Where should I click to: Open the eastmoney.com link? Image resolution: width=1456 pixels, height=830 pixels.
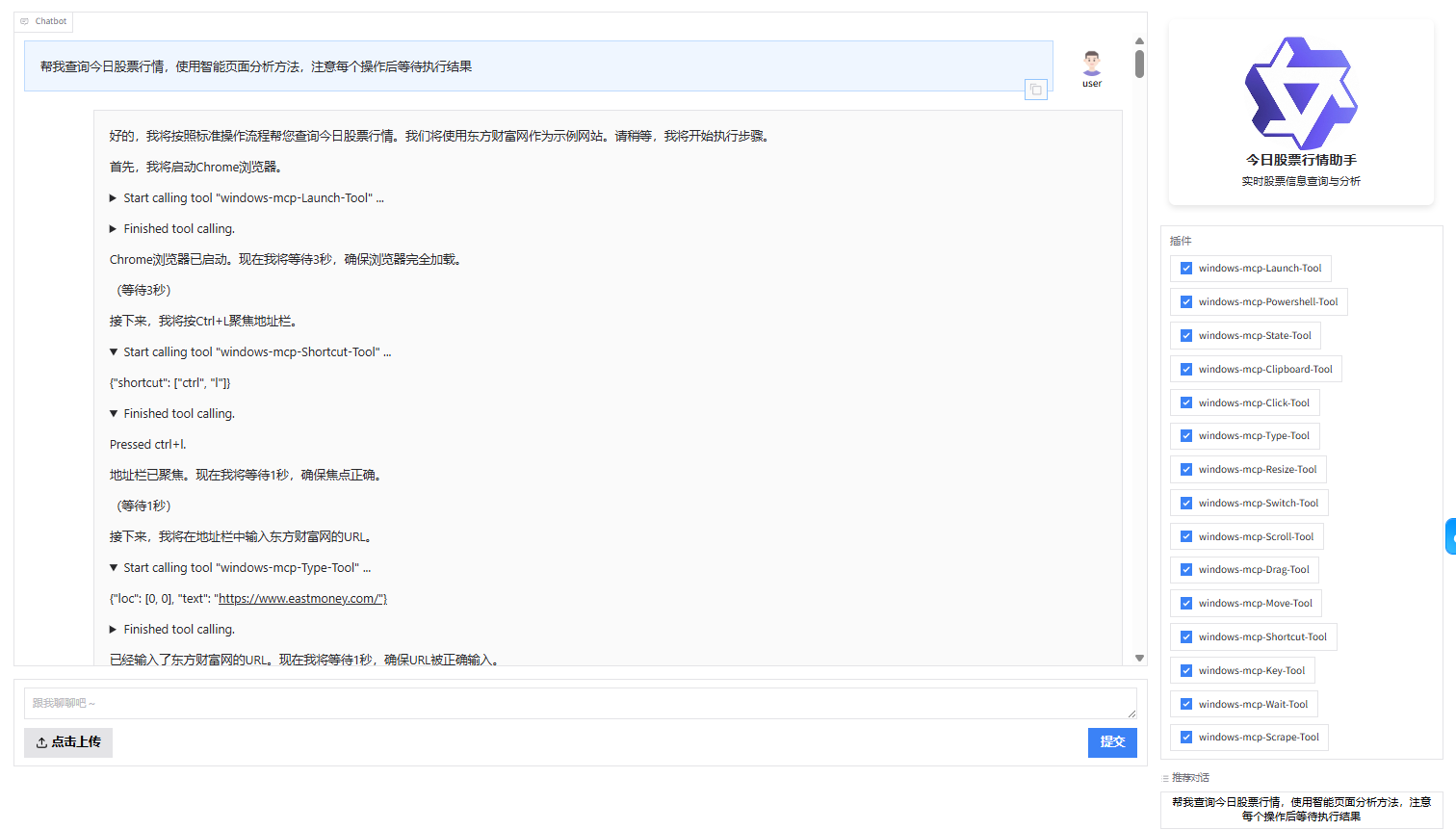(x=302, y=599)
